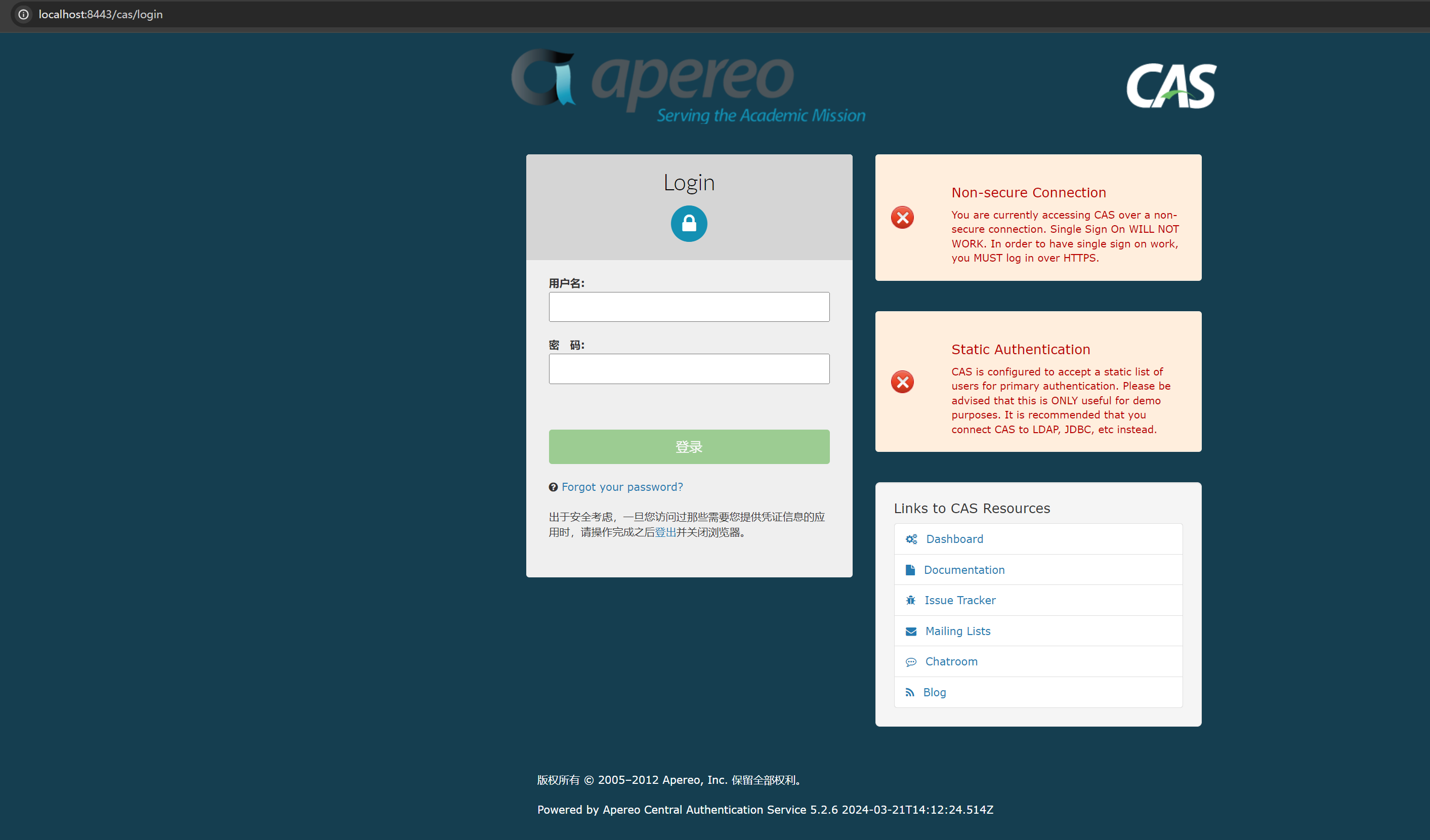This screenshot has width=1430, height=840.
Task: Click the bug icon next to Issue Tracker
Action: click(x=911, y=601)
